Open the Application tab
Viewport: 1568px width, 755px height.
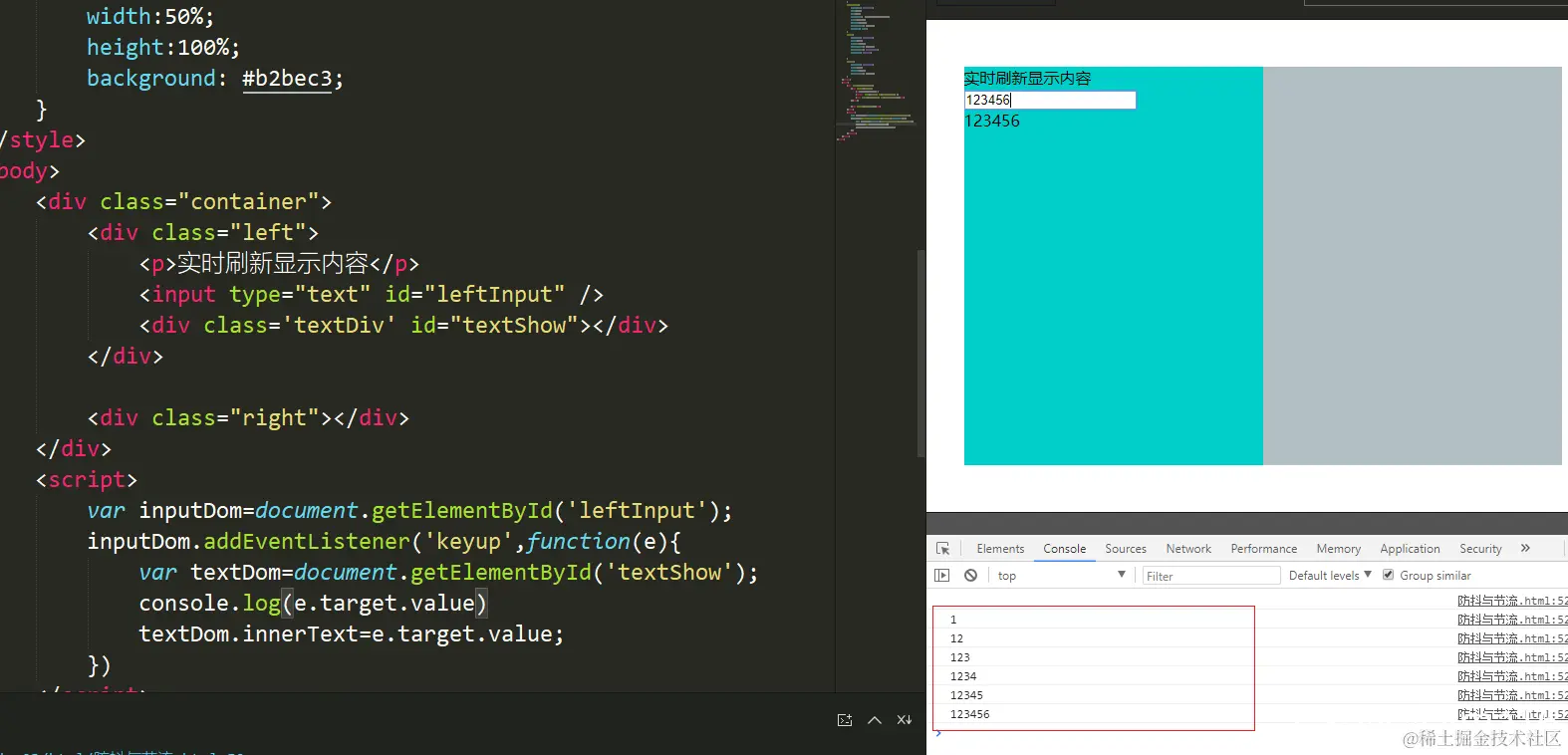pos(1410,549)
